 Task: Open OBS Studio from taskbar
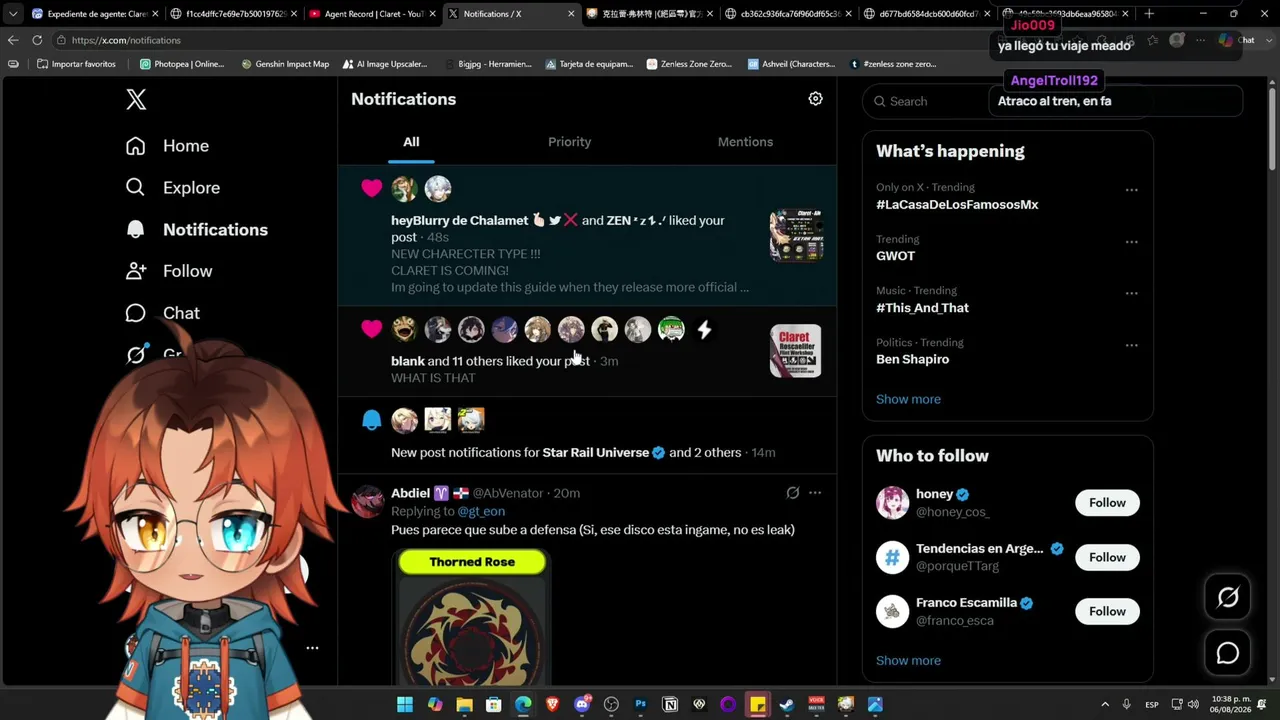(611, 705)
